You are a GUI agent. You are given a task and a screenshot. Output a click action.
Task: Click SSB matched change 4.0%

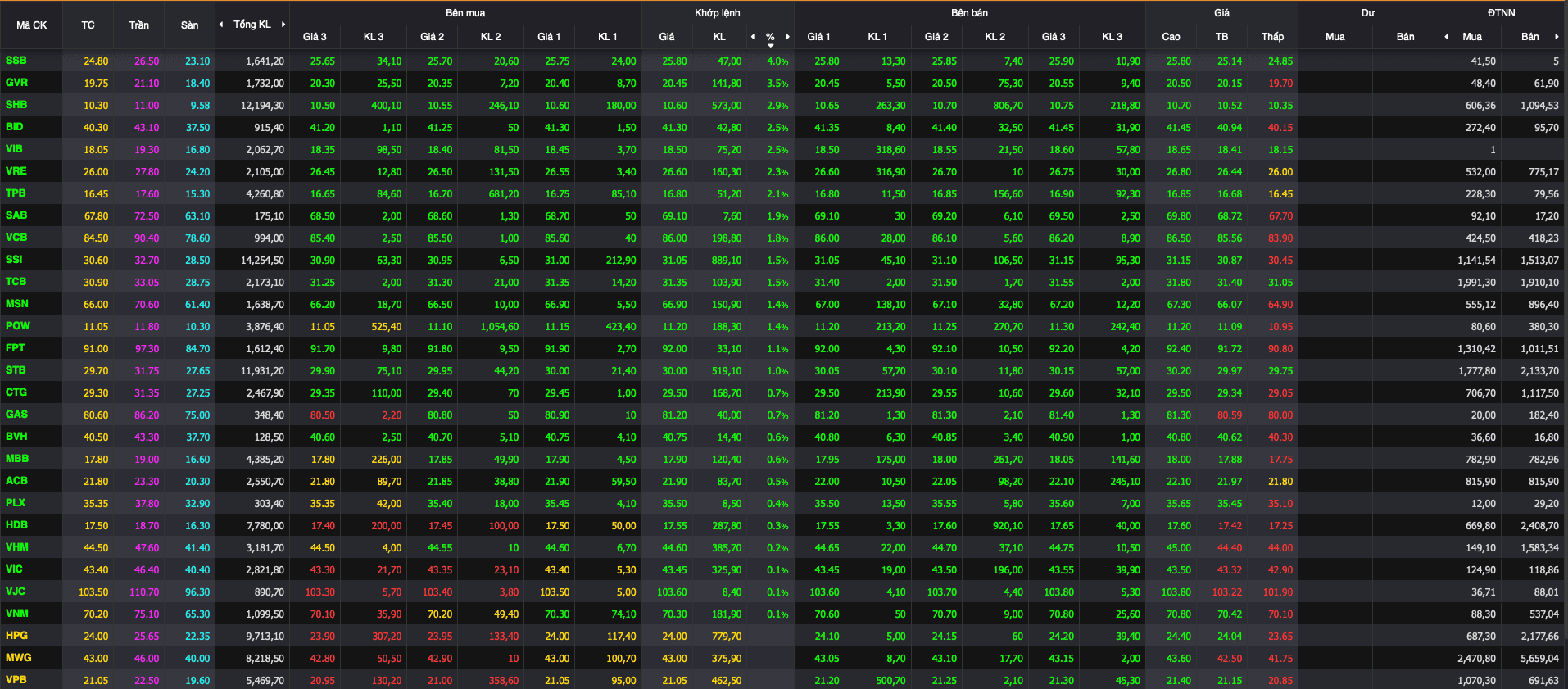pos(777,61)
